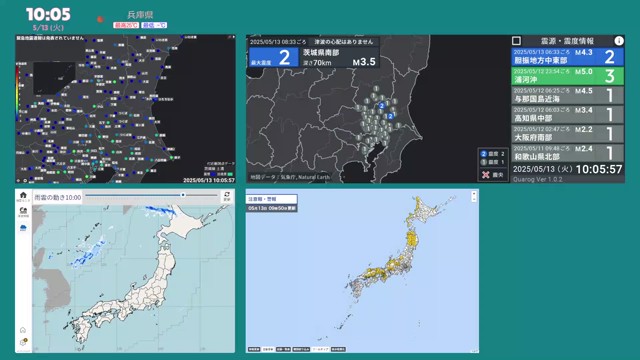Click the rain cloud timeline slider handle

(183, 195)
